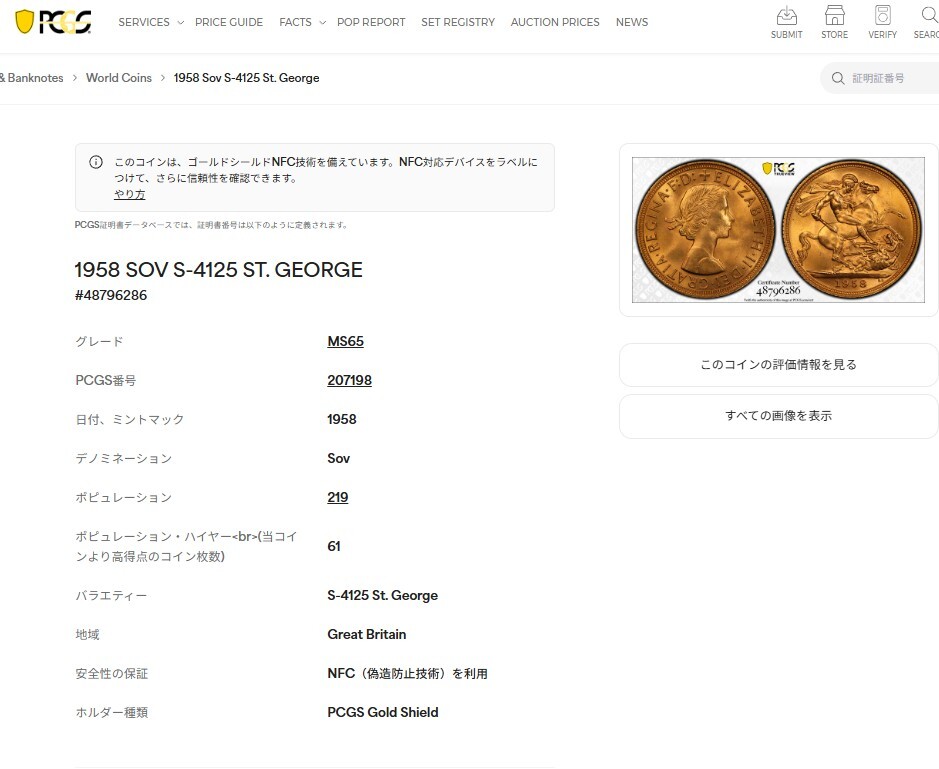Open the Submit icon in header
This screenshot has height=769, width=939.
tap(786, 15)
